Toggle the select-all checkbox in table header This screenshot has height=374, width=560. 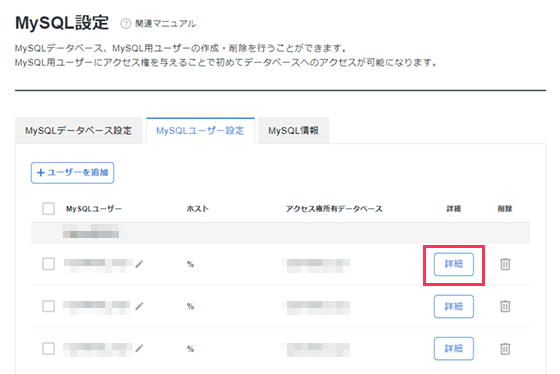coord(49,209)
